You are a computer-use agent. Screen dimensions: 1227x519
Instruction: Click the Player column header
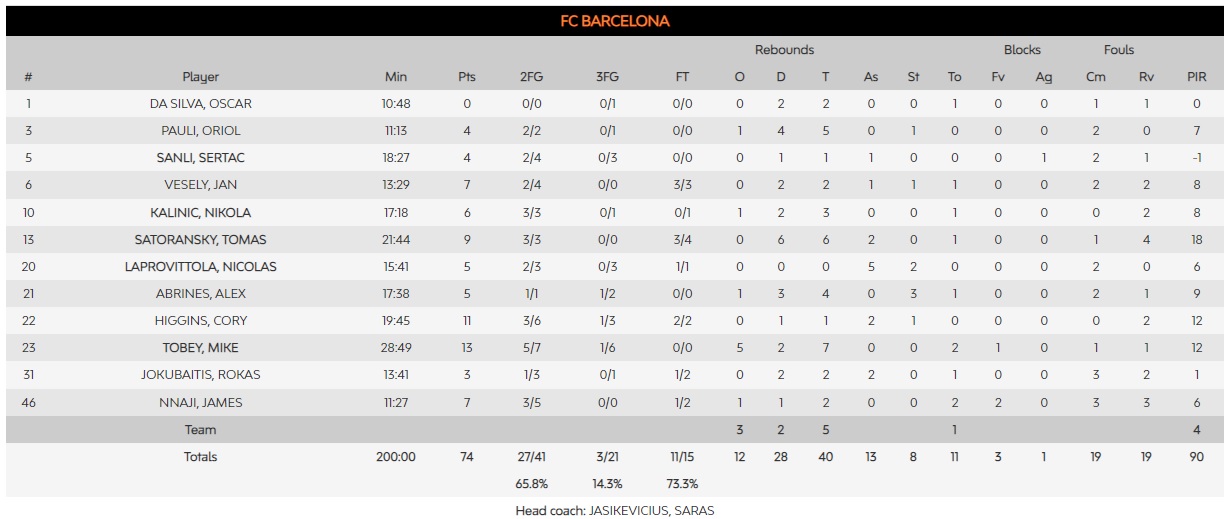pyautogui.click(x=200, y=77)
